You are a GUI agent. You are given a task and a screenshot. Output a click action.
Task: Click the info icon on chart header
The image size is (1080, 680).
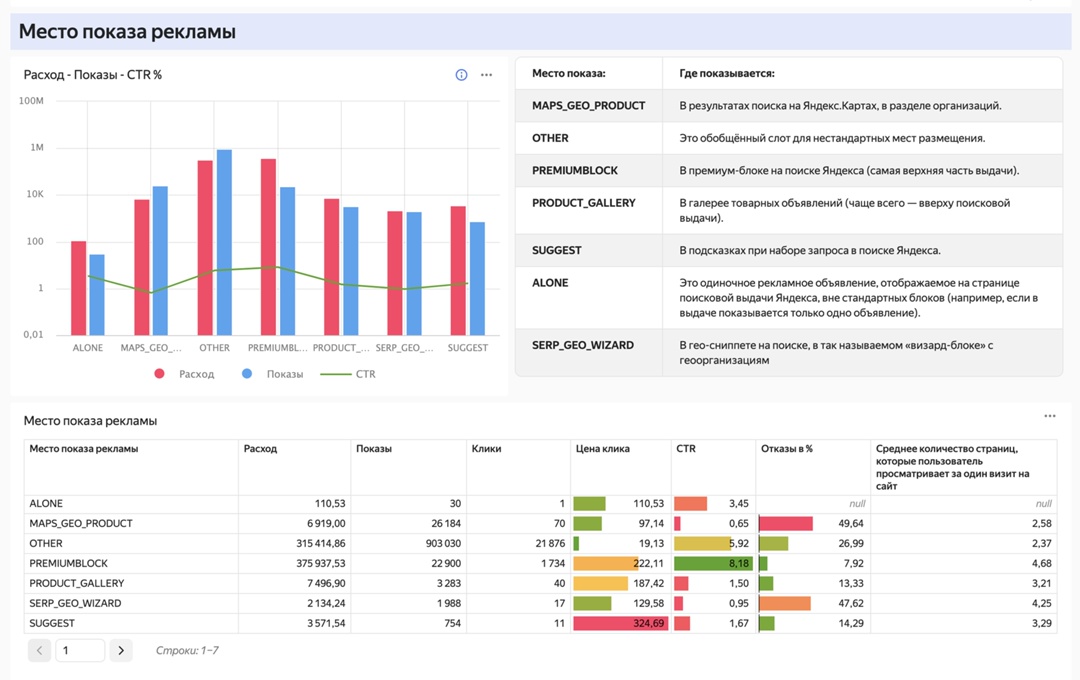click(461, 75)
